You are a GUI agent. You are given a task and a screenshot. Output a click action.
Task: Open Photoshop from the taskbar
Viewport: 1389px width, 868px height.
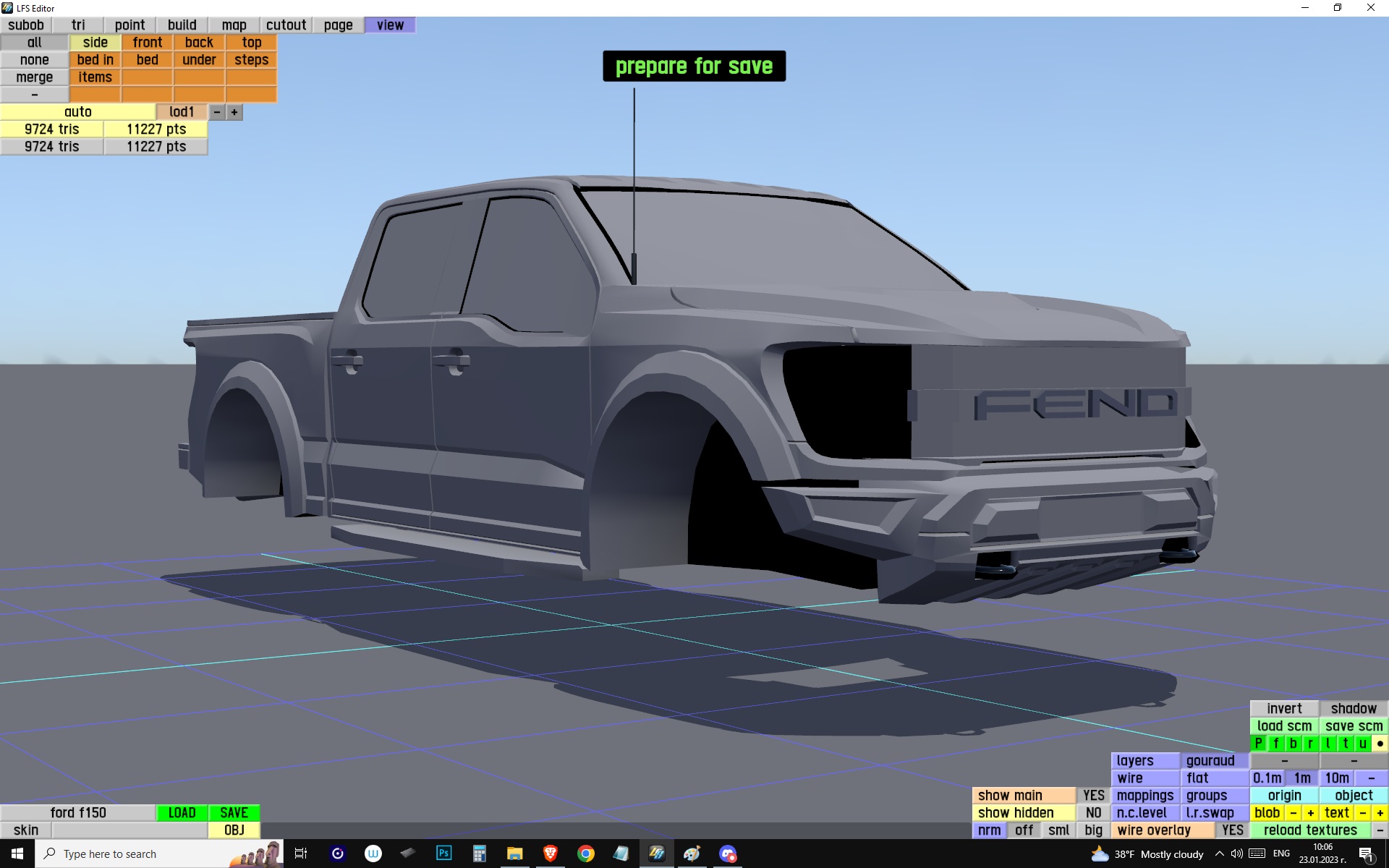443,854
